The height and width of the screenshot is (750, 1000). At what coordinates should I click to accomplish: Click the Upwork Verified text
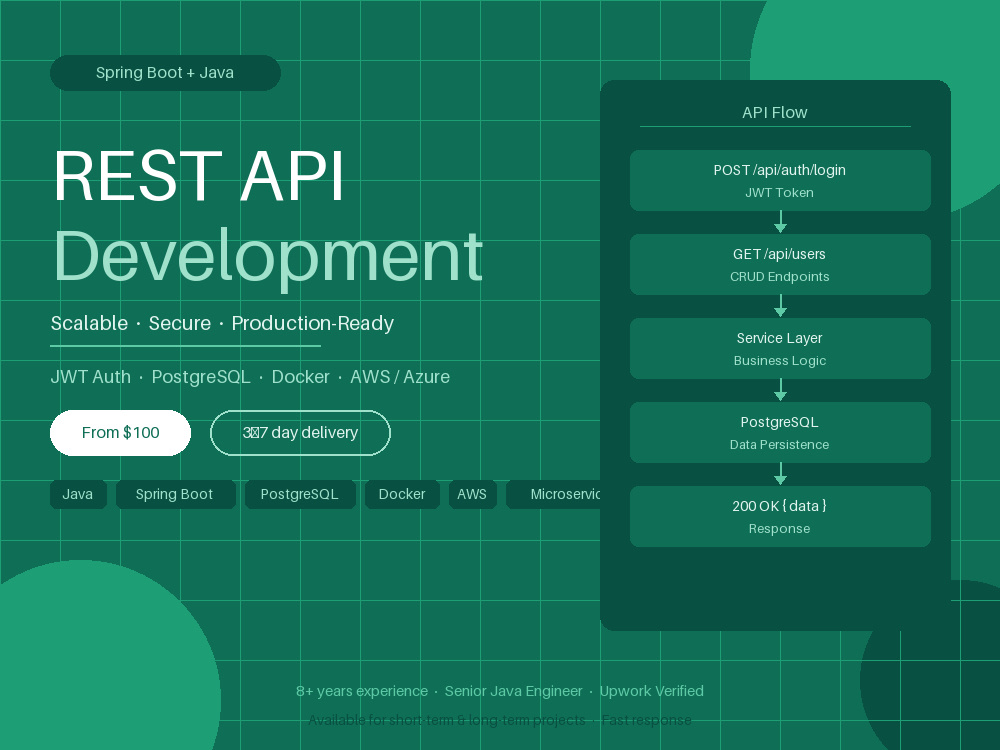click(x=652, y=691)
